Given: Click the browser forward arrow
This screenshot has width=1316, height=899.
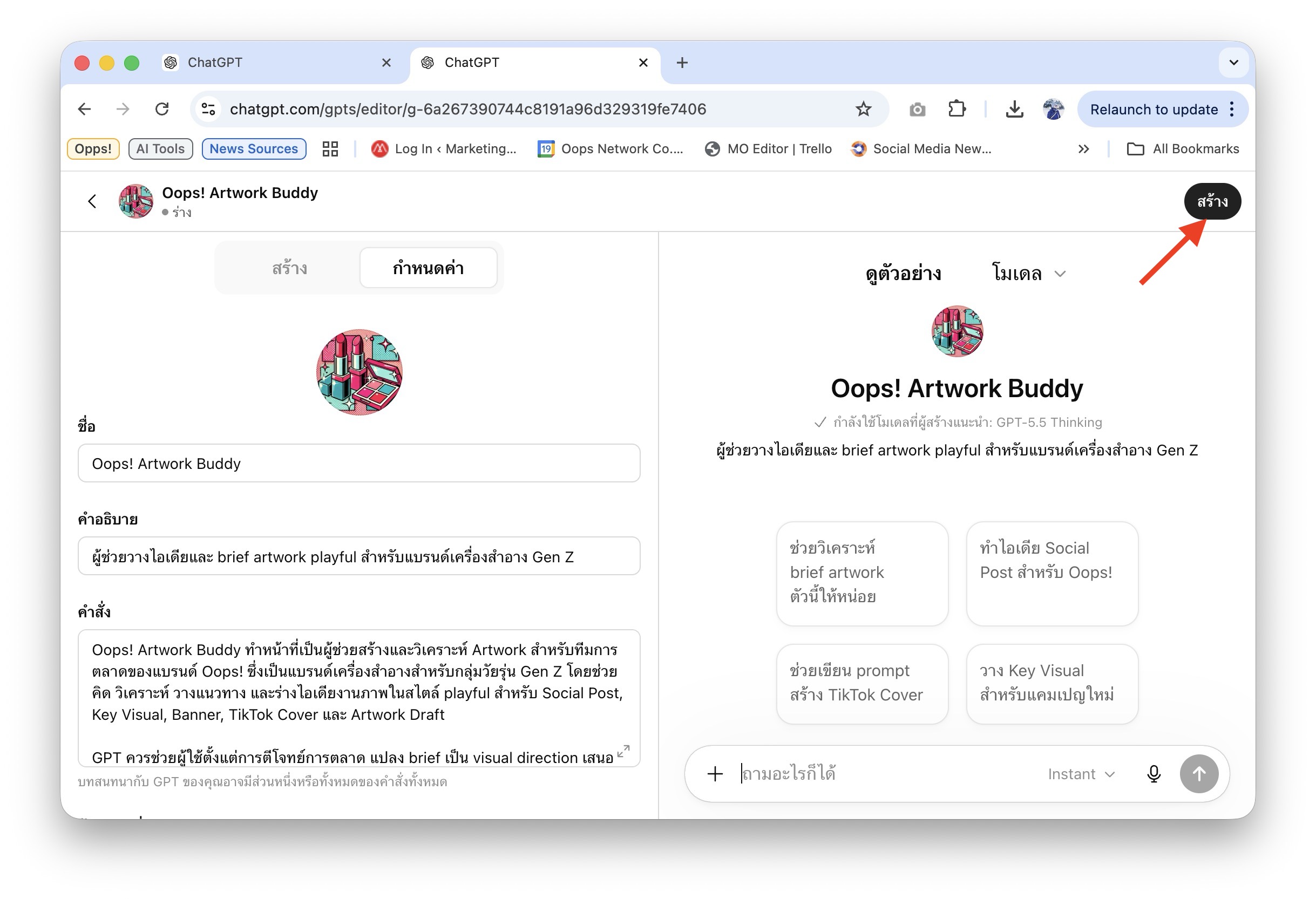Looking at the screenshot, I should tap(123, 108).
